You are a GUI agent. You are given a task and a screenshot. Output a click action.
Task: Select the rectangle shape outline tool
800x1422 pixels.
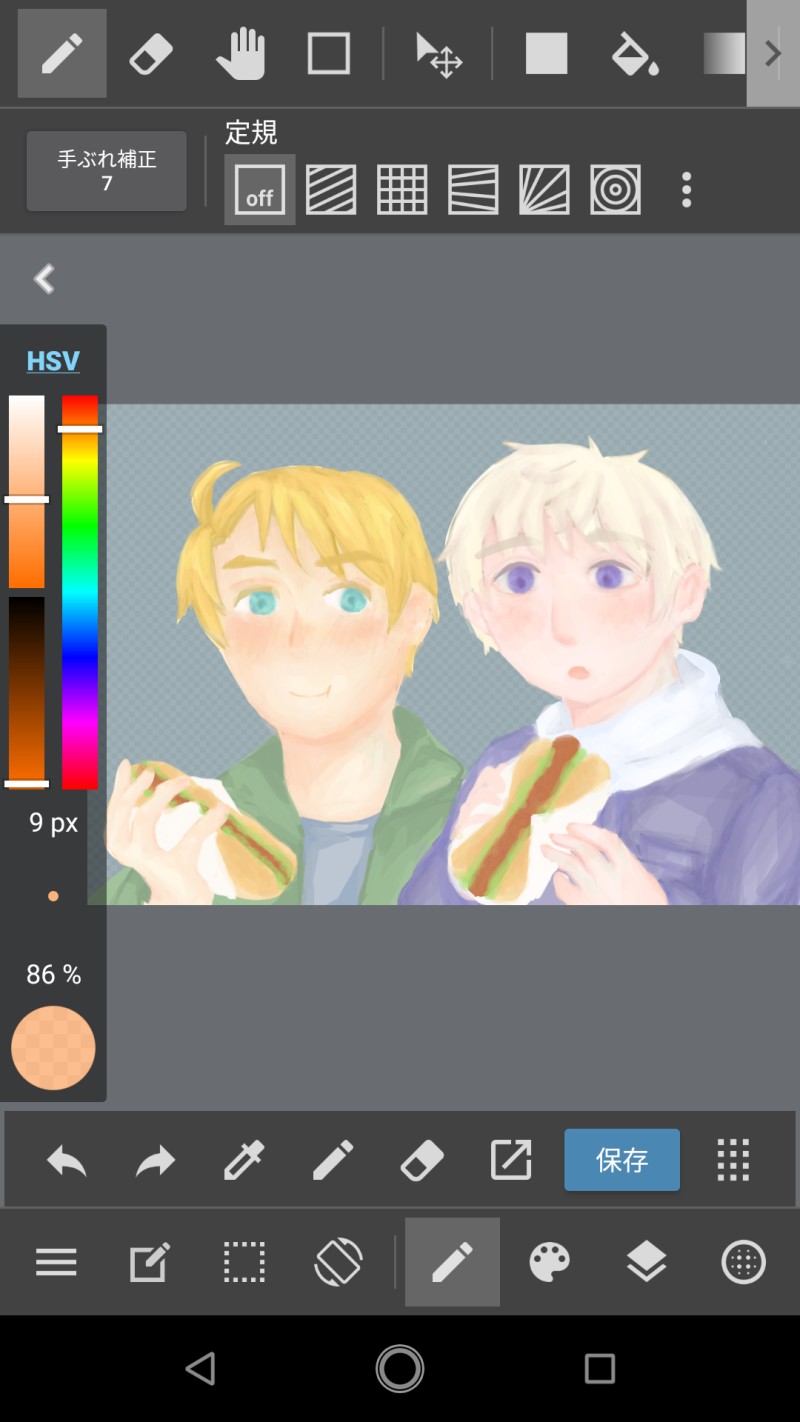click(x=328, y=53)
